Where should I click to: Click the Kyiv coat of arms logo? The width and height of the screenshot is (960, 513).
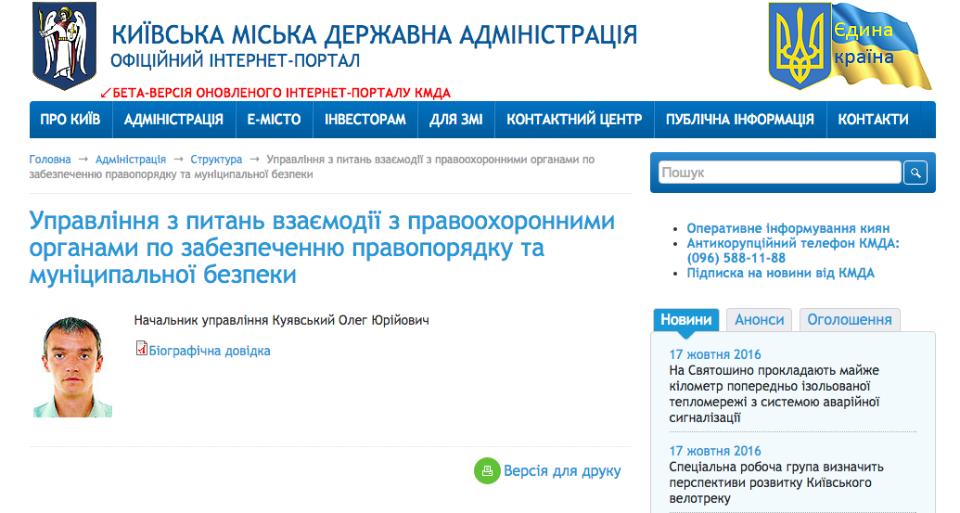64,45
